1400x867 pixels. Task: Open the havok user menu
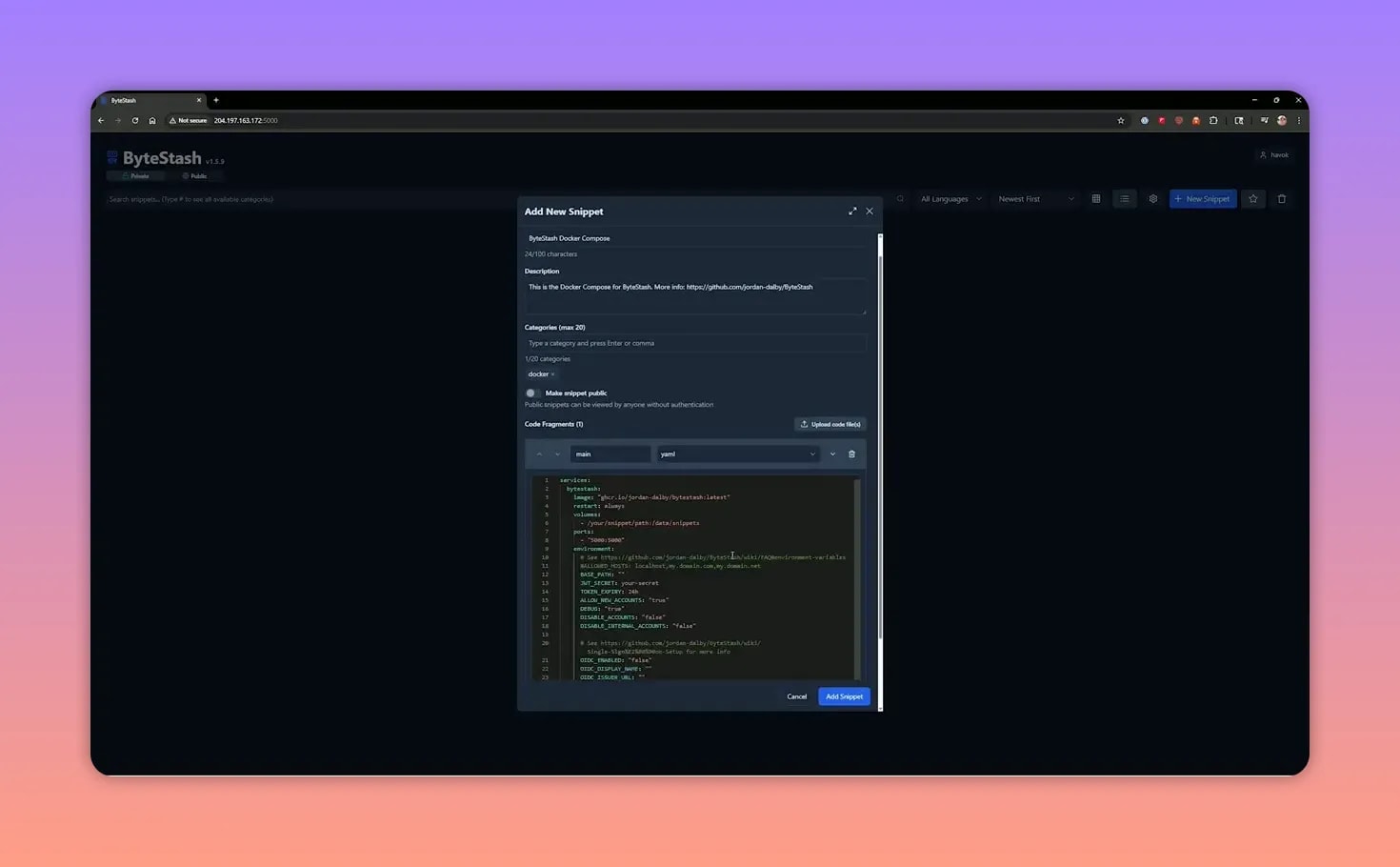pyautogui.click(x=1274, y=155)
